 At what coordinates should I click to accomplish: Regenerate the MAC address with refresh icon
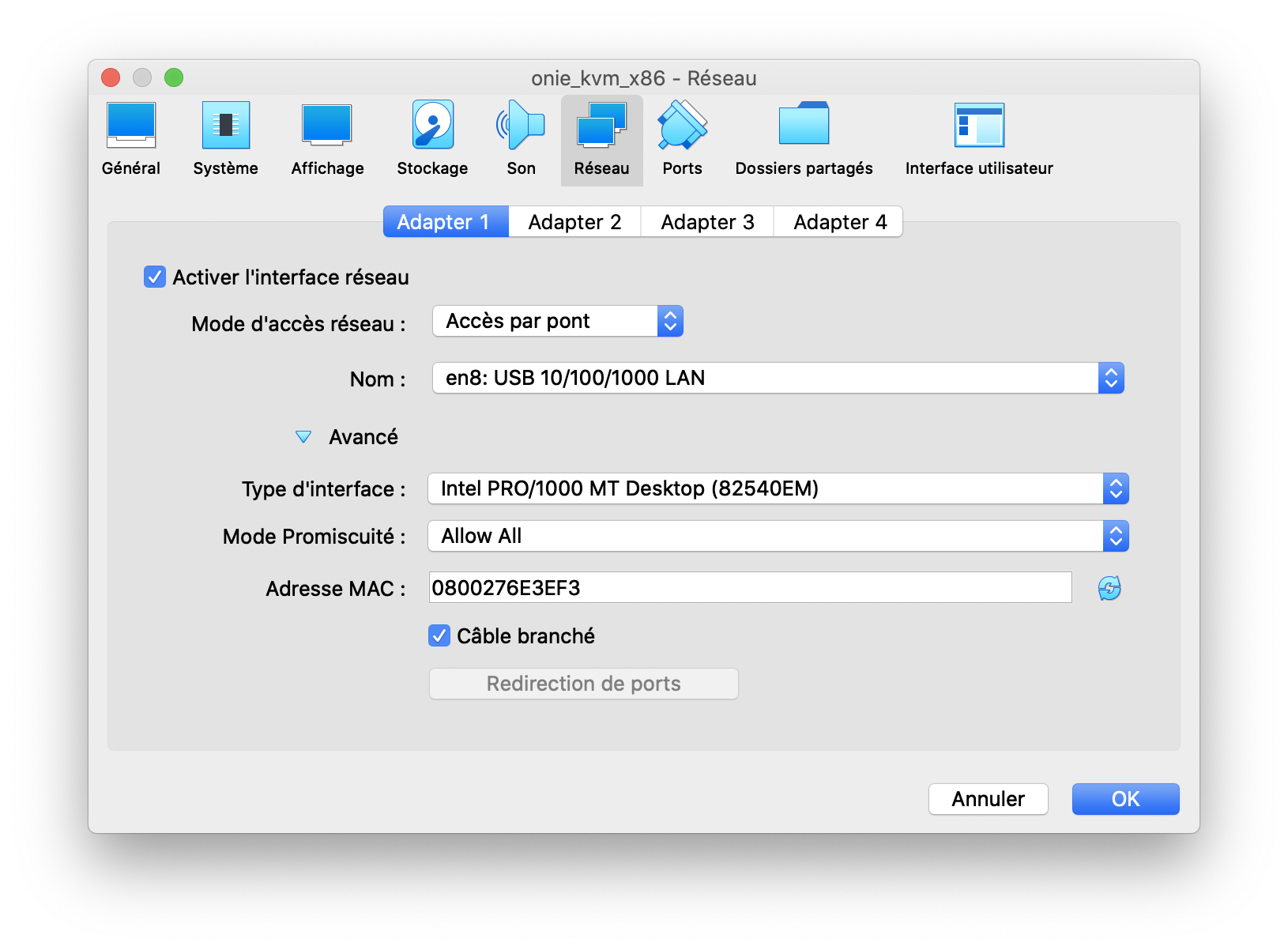tap(1109, 588)
